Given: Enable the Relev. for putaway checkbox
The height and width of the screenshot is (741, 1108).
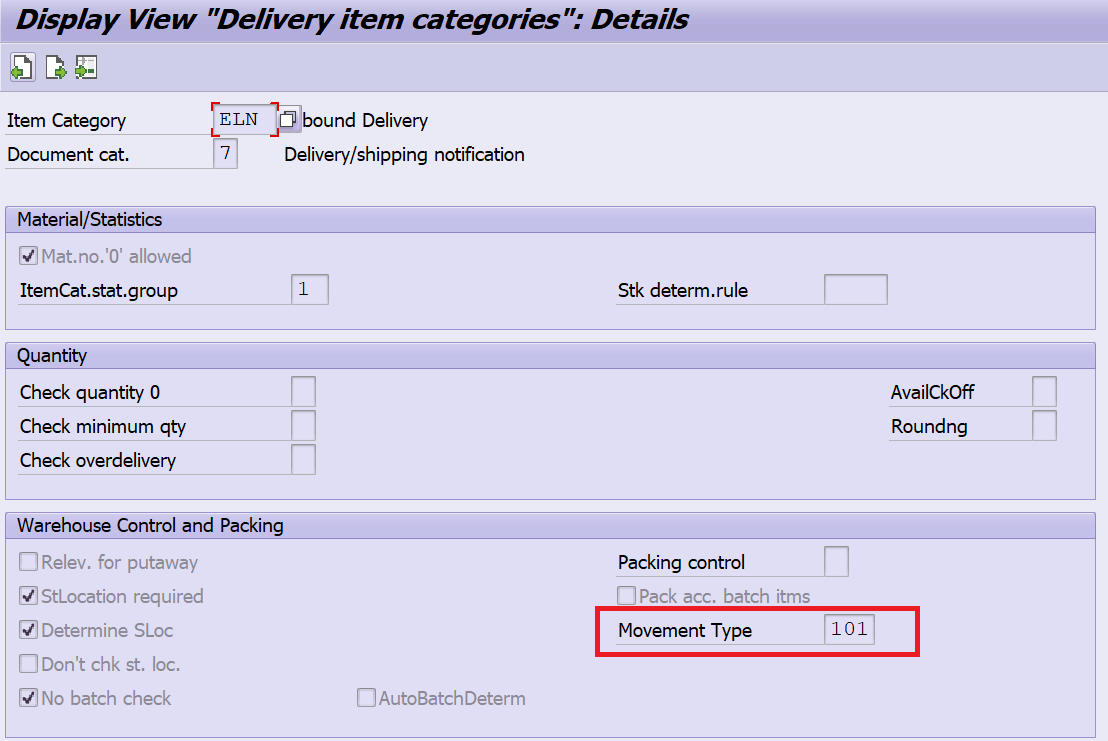Looking at the screenshot, I should 29,563.
